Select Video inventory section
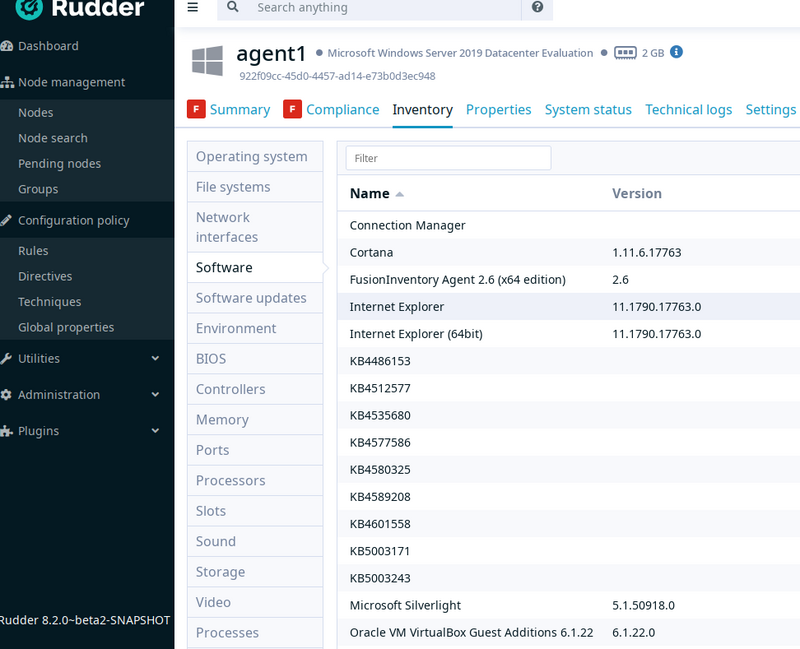This screenshot has width=800, height=649. 255,603
